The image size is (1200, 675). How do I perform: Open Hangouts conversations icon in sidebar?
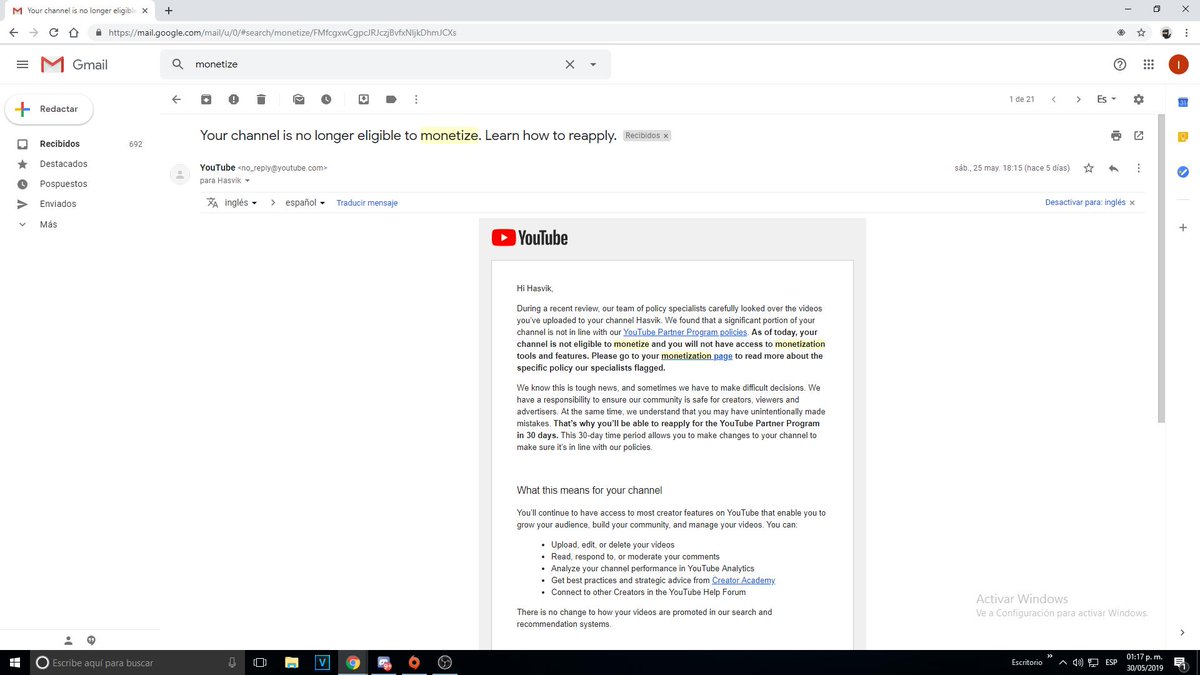(91, 640)
